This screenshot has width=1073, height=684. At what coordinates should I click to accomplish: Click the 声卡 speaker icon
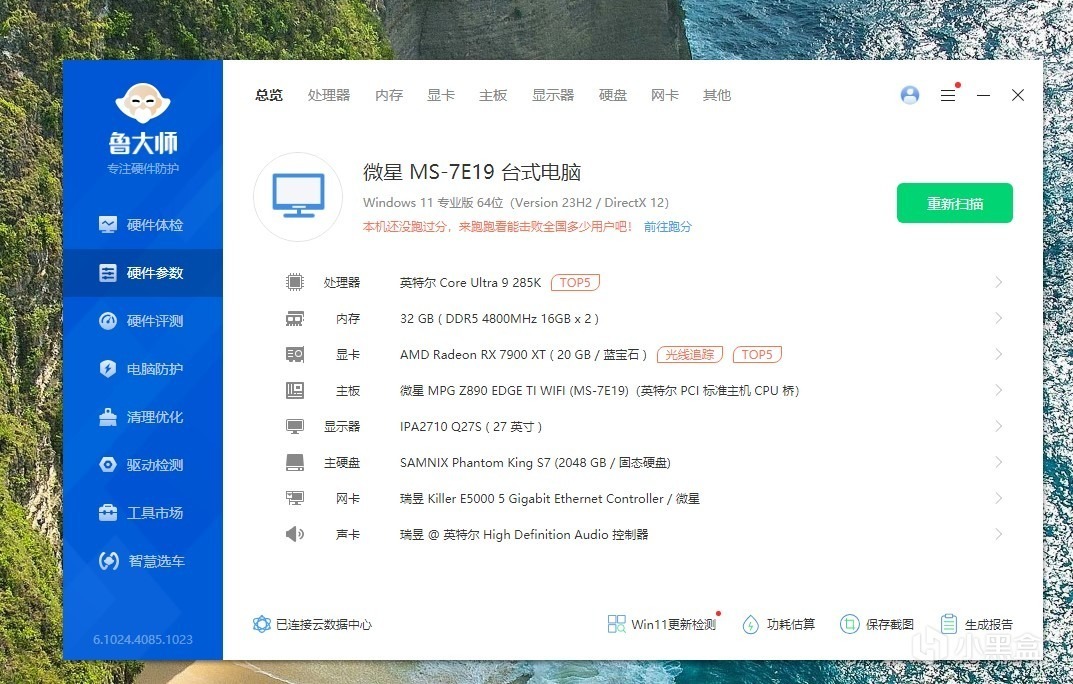pos(294,534)
